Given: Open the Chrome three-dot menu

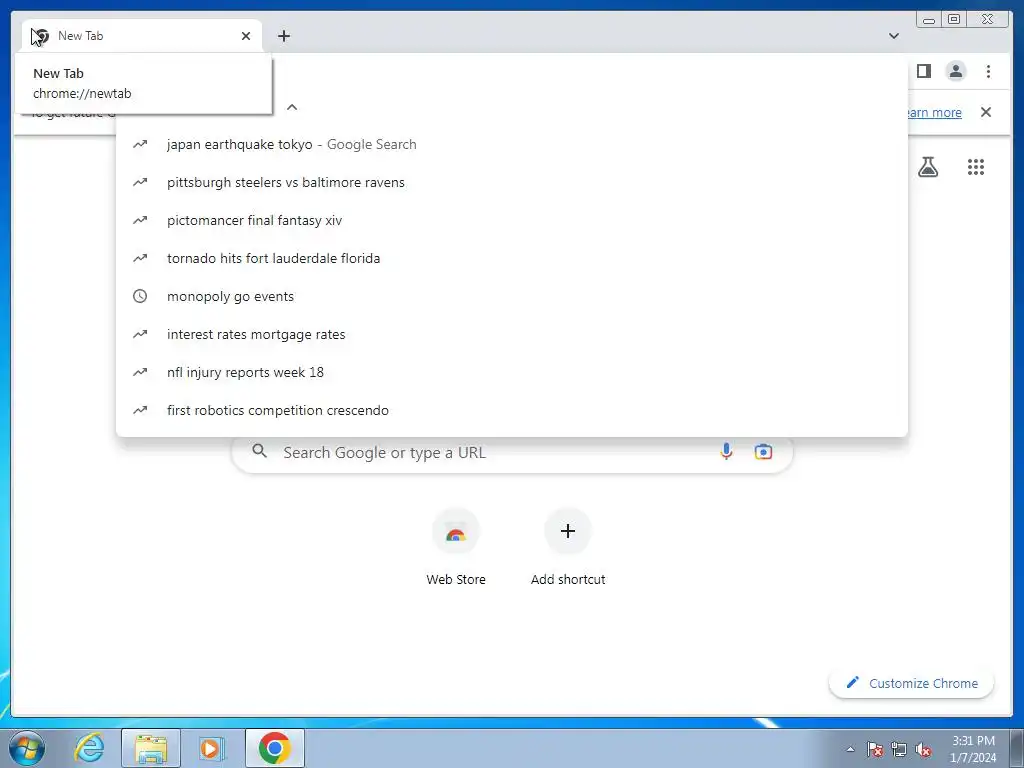Looking at the screenshot, I should pyautogui.click(x=988, y=71).
